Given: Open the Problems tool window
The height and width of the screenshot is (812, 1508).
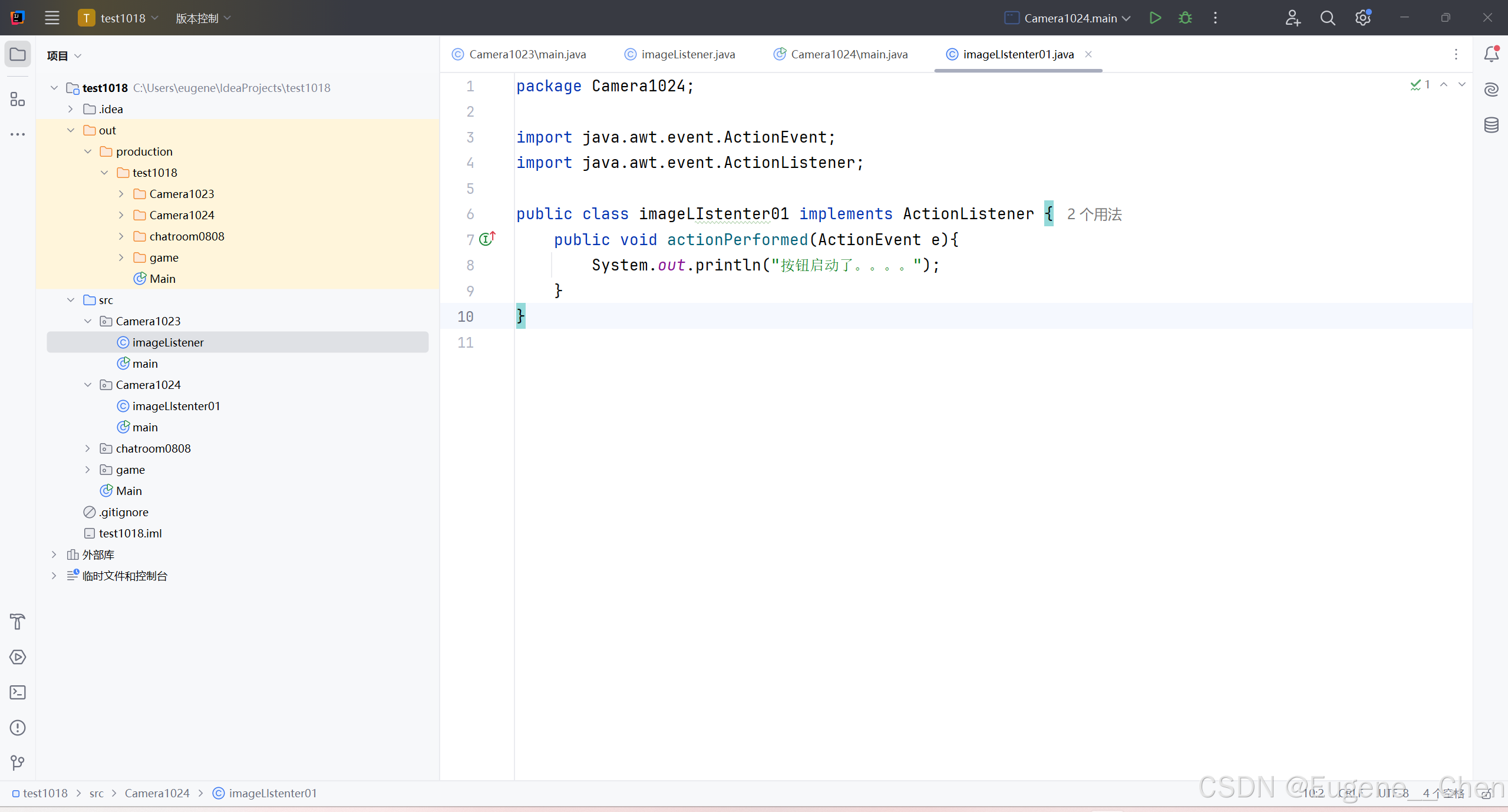Looking at the screenshot, I should tap(18, 728).
